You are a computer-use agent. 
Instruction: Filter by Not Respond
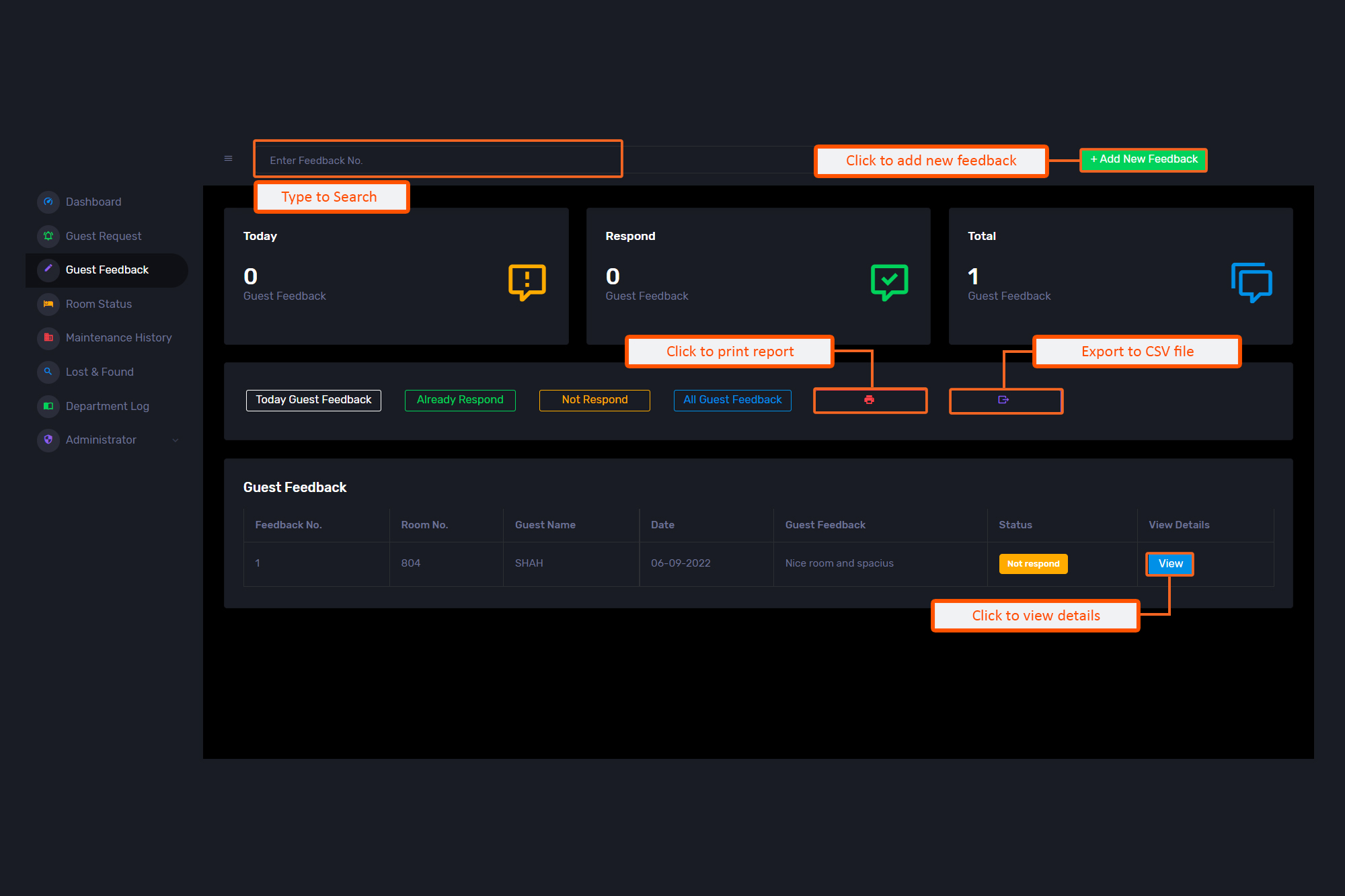[594, 400]
